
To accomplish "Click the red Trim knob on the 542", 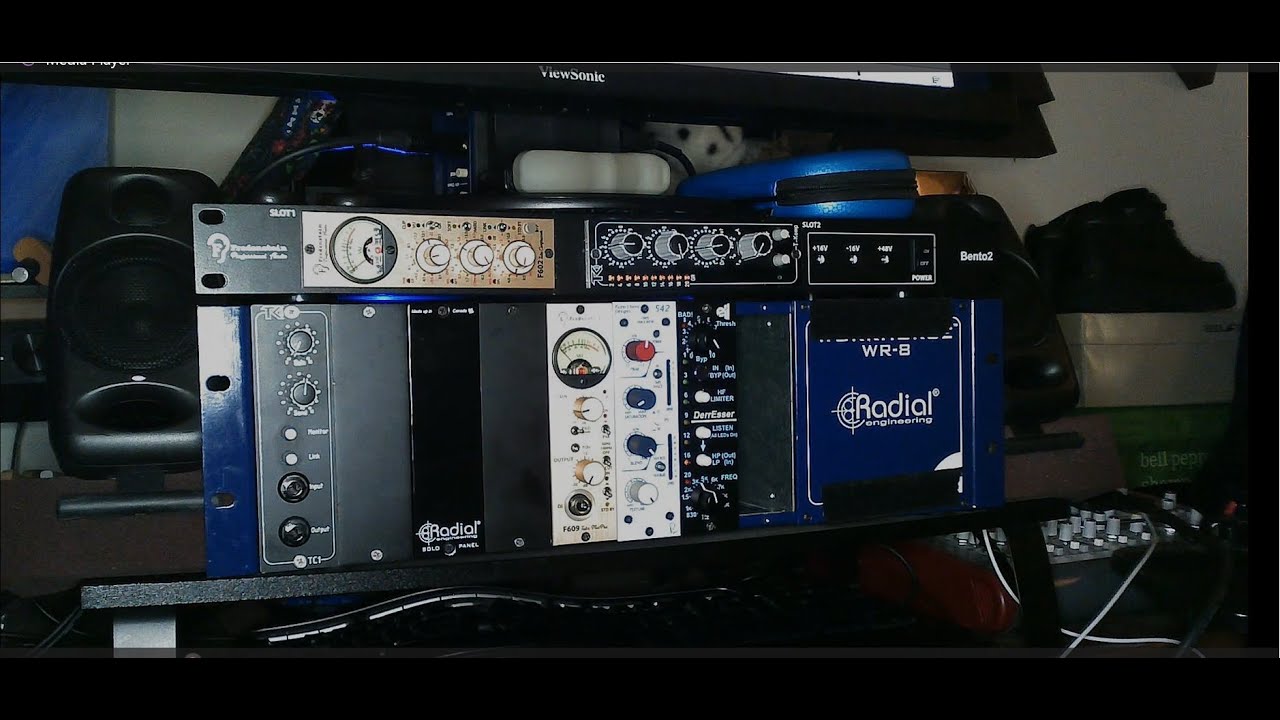I will [x=640, y=350].
